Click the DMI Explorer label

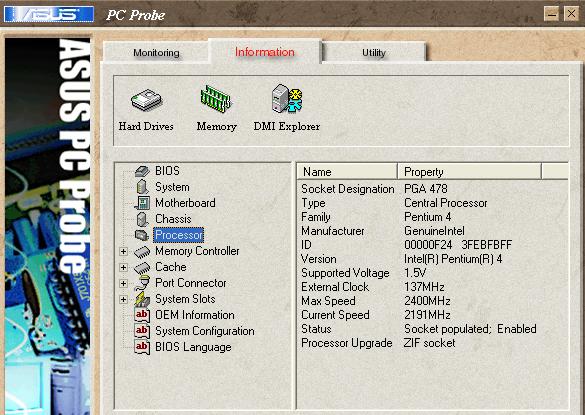click(287, 127)
